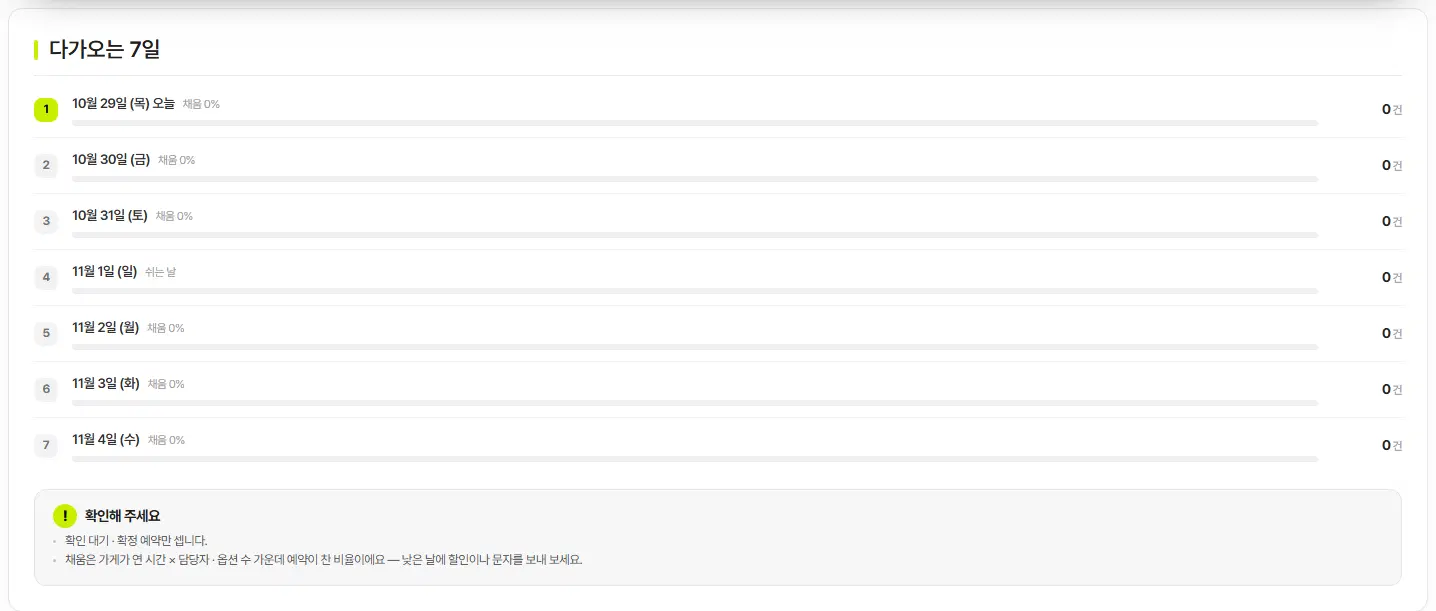Click the number 2 day badge
Viewport: 1436px width, 611px height.
pyautogui.click(x=46, y=165)
